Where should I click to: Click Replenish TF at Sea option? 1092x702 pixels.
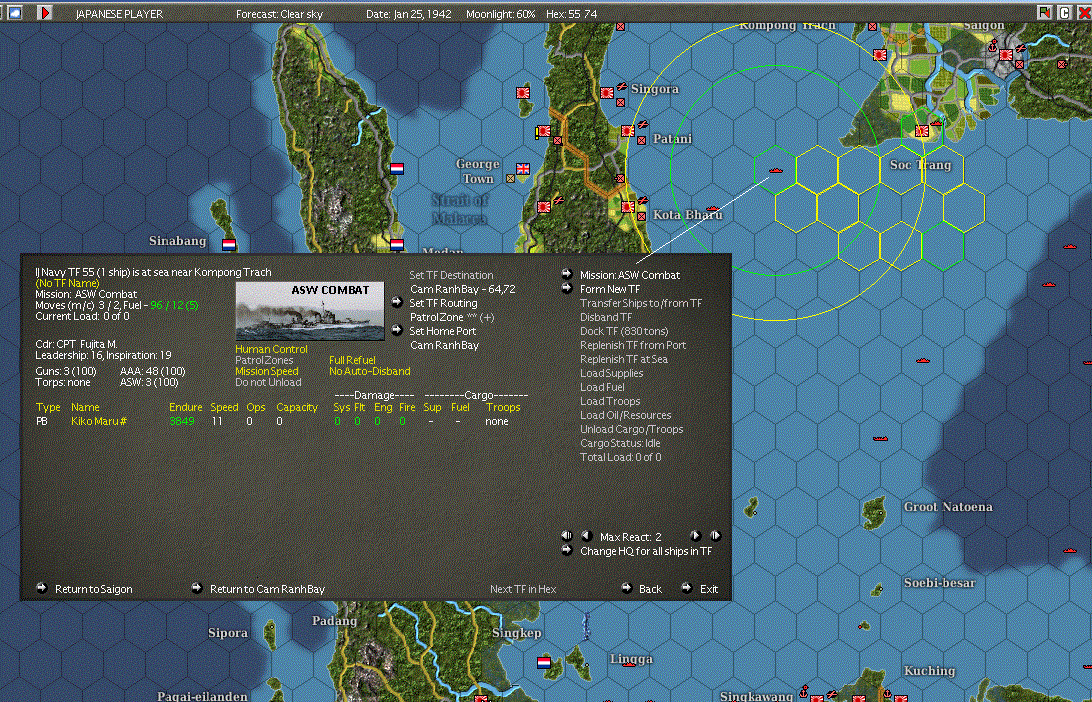[x=624, y=359]
